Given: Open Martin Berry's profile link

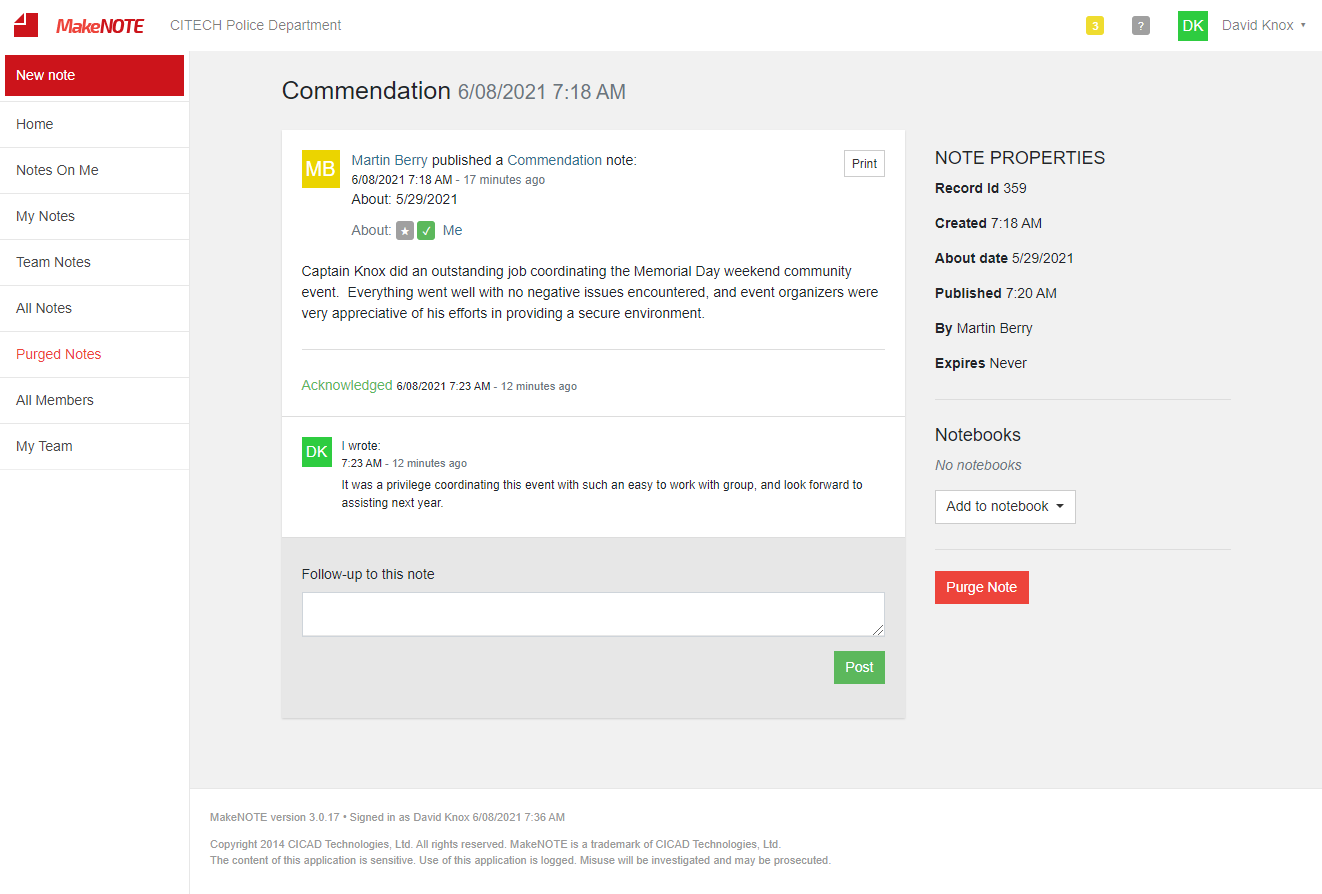Looking at the screenshot, I should pos(390,160).
